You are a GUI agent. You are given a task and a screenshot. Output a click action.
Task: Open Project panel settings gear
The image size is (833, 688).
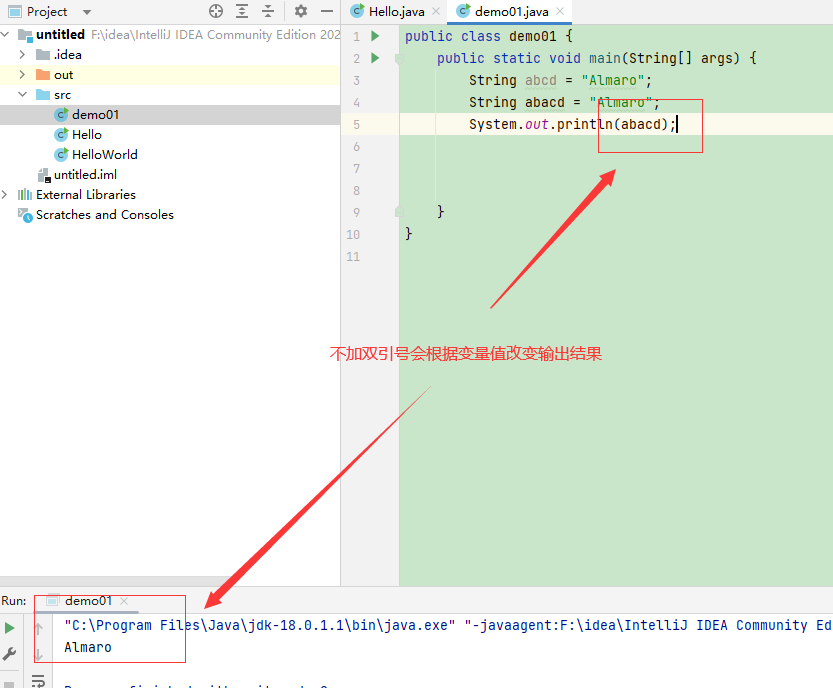pyautogui.click(x=301, y=11)
